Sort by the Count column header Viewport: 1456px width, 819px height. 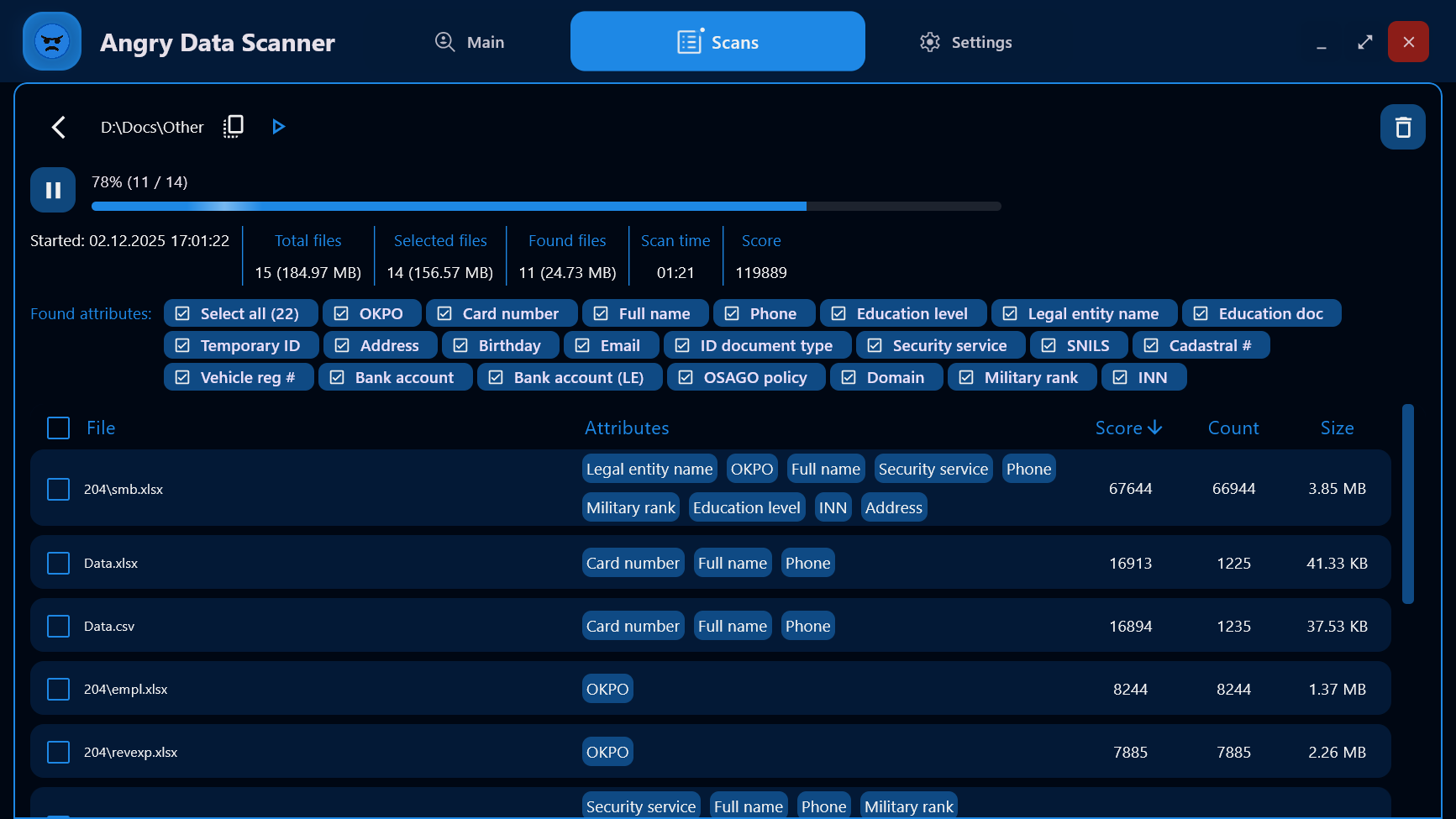pyautogui.click(x=1233, y=428)
